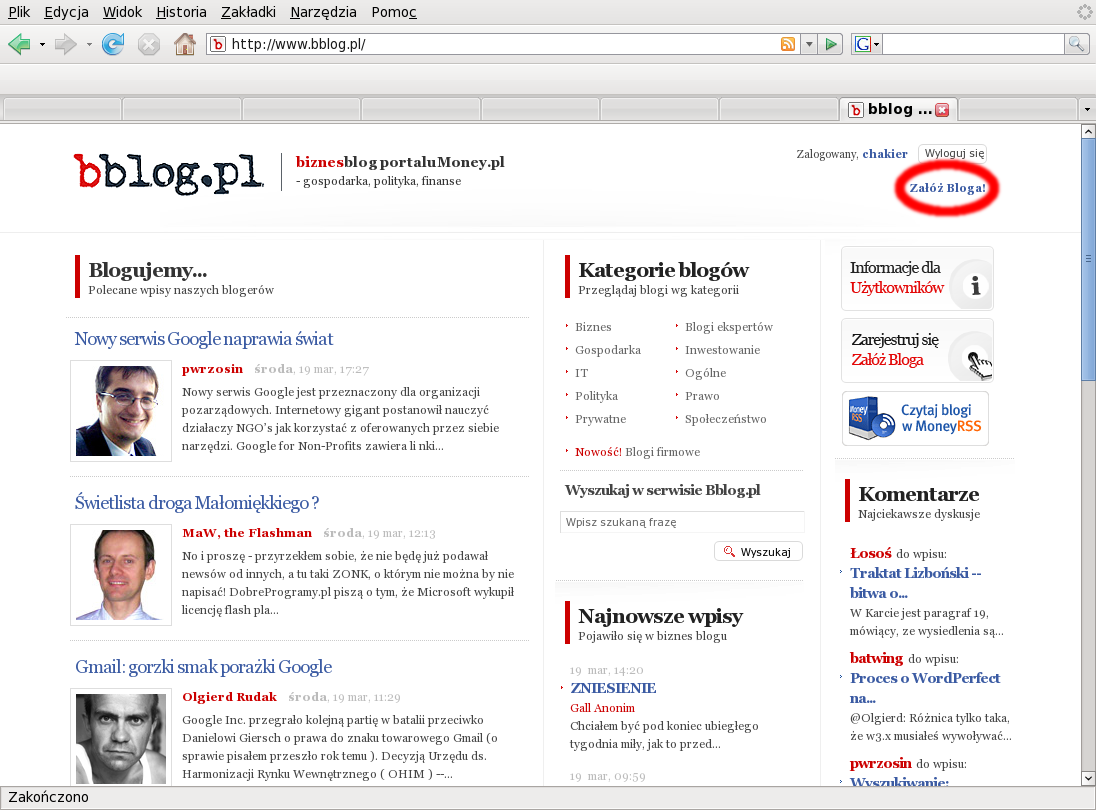The width and height of the screenshot is (1096, 810).
Task: Click the RSS feed icon in address bar
Action: click(x=788, y=44)
